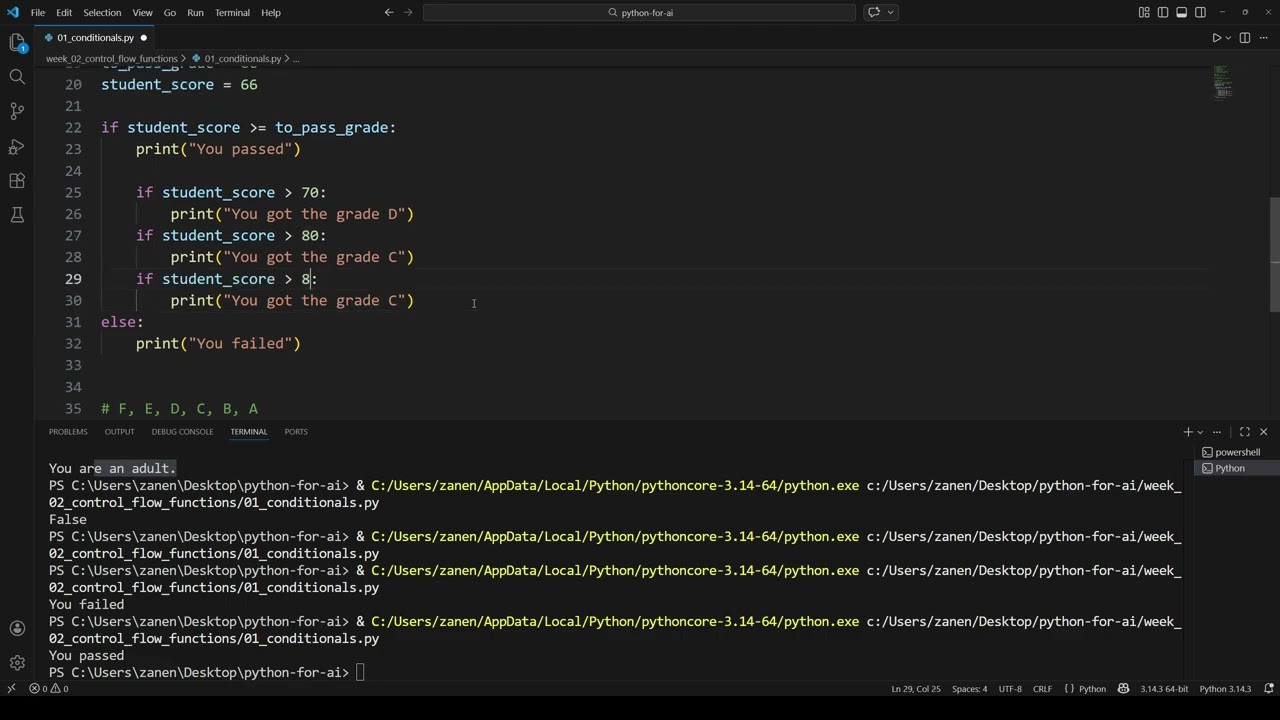The height and width of the screenshot is (720, 1280).
Task: Select the 01_conditionals.py editor tab
Action: [x=95, y=38]
